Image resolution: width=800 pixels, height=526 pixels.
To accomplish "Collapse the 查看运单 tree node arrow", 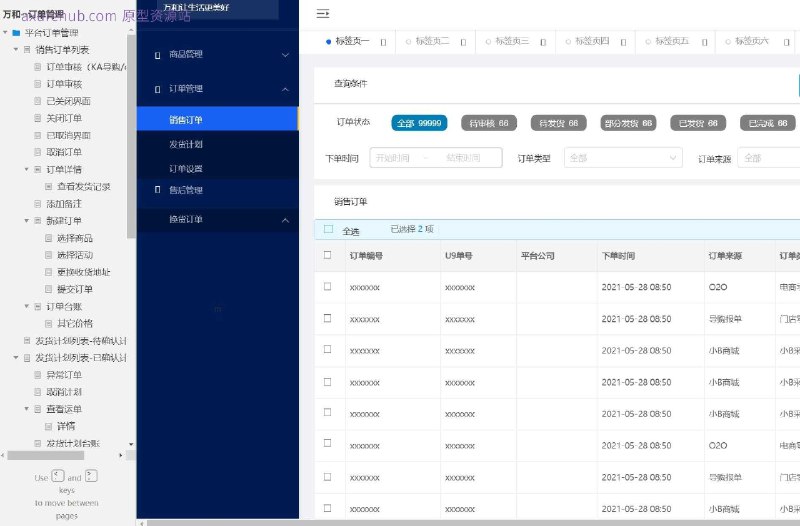I will (x=27, y=409).
